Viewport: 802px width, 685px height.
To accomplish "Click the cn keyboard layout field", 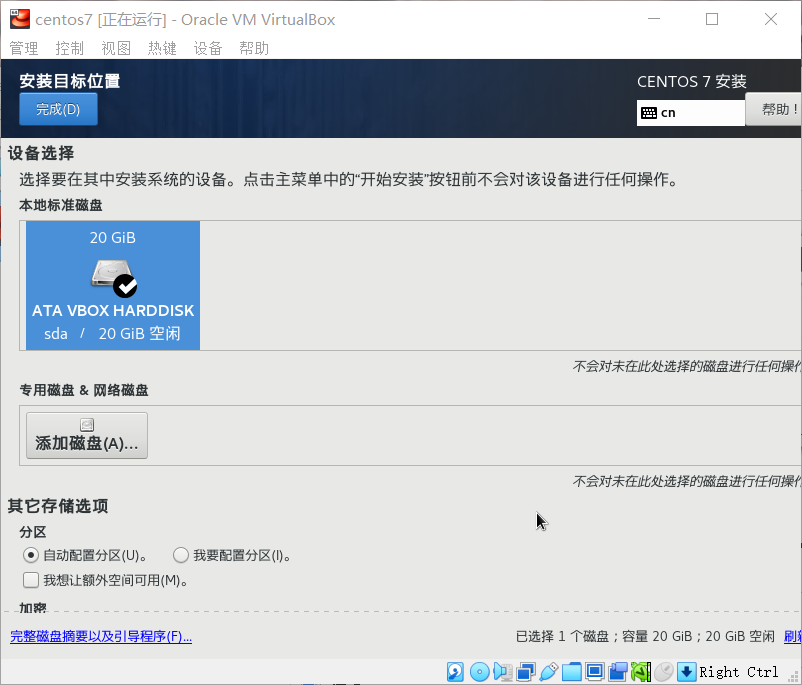I will point(690,113).
